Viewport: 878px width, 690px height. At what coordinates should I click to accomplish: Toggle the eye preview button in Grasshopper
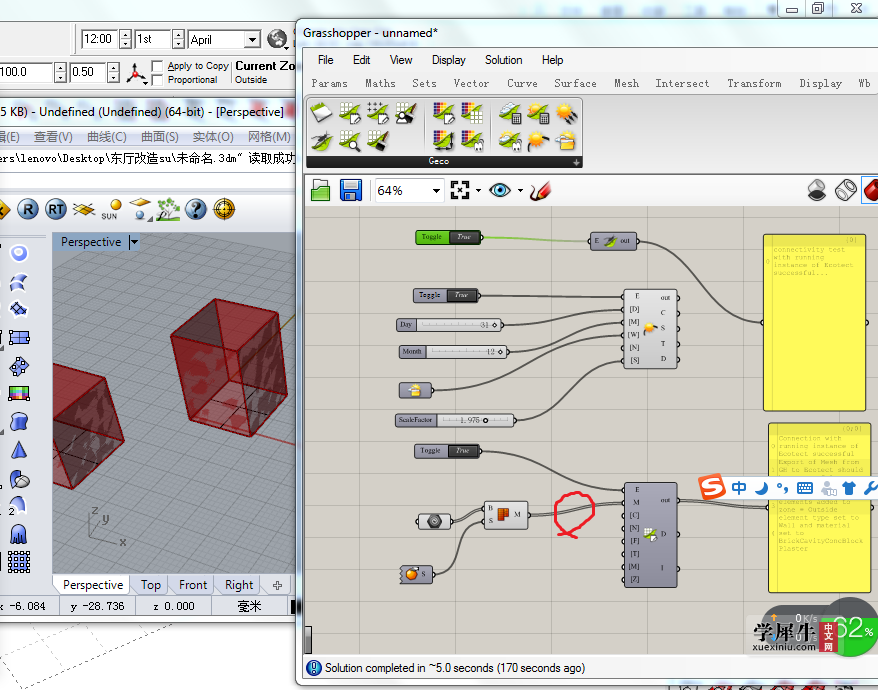click(x=499, y=190)
